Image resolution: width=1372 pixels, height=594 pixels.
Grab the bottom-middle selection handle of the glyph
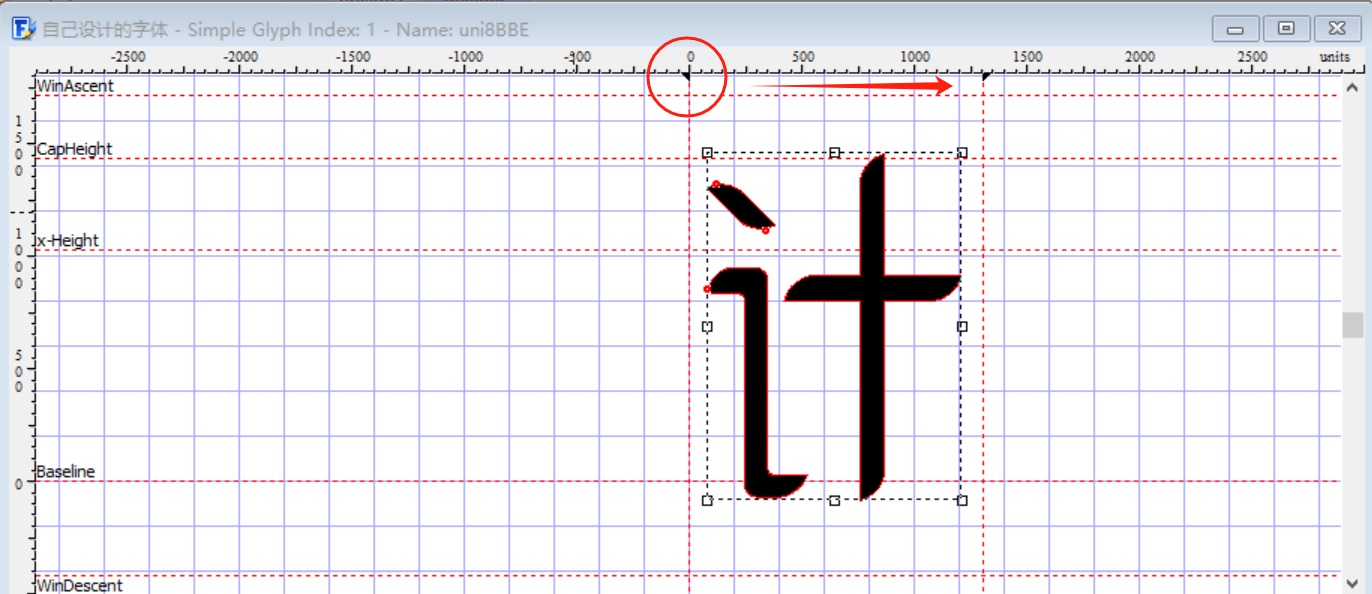click(834, 500)
